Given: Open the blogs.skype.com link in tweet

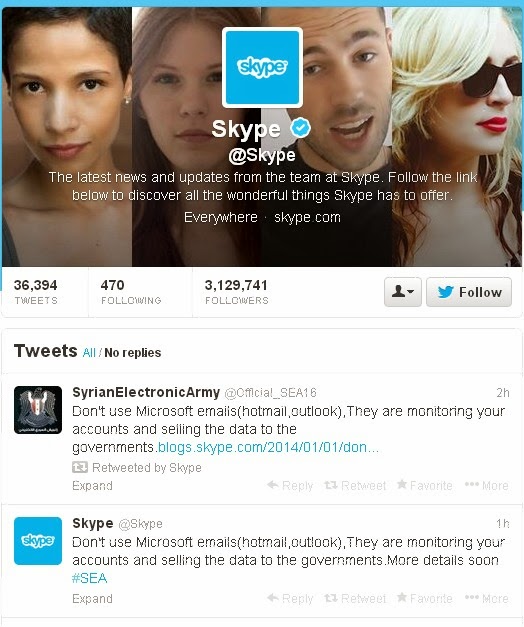Looking at the screenshot, I should click(268, 447).
